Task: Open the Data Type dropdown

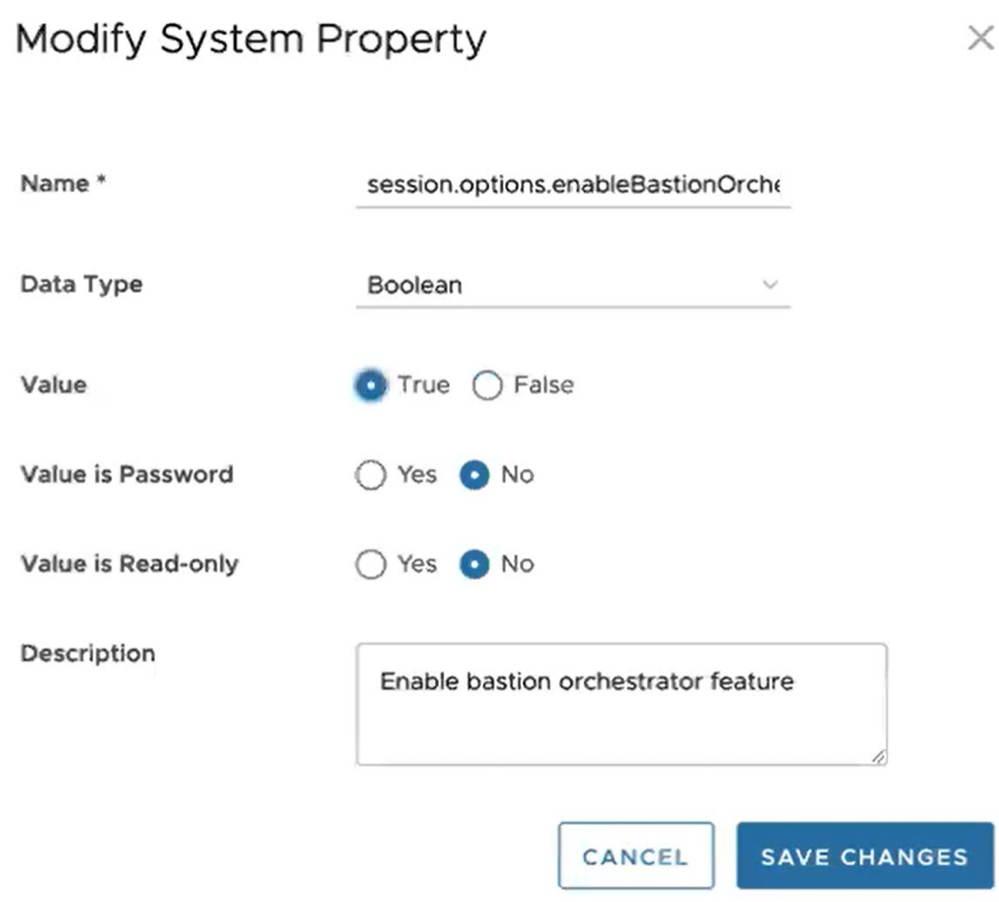Action: (x=570, y=285)
